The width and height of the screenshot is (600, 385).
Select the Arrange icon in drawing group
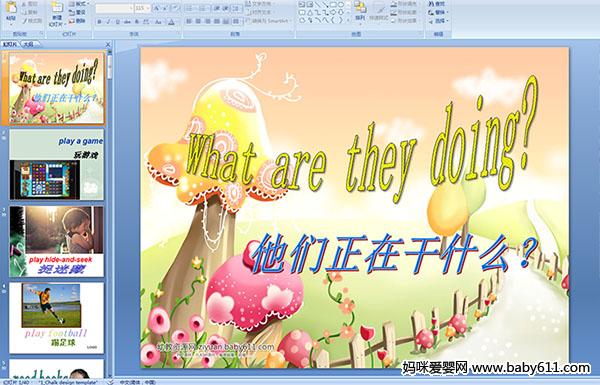point(360,11)
